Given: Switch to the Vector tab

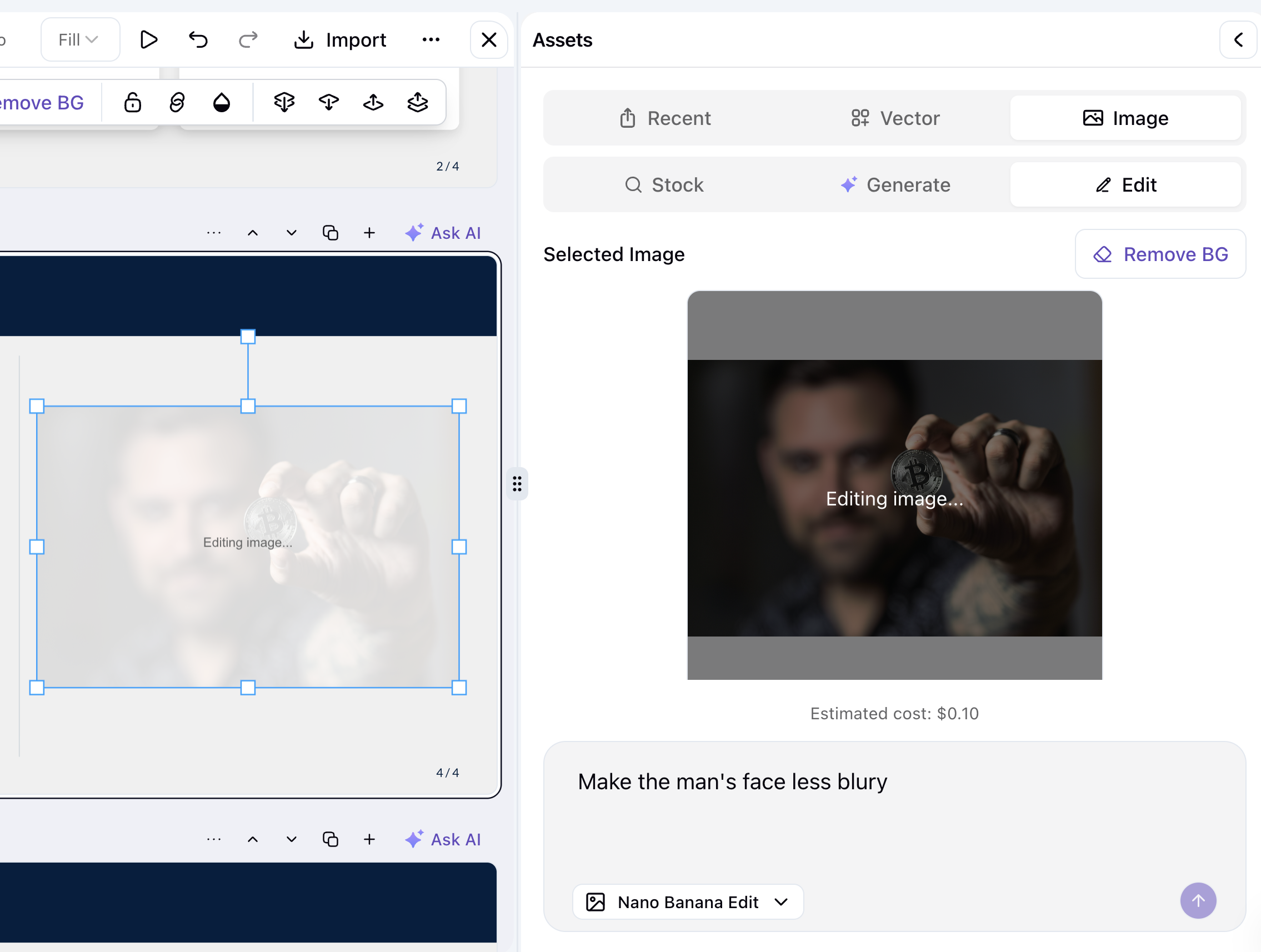Looking at the screenshot, I should (894, 118).
